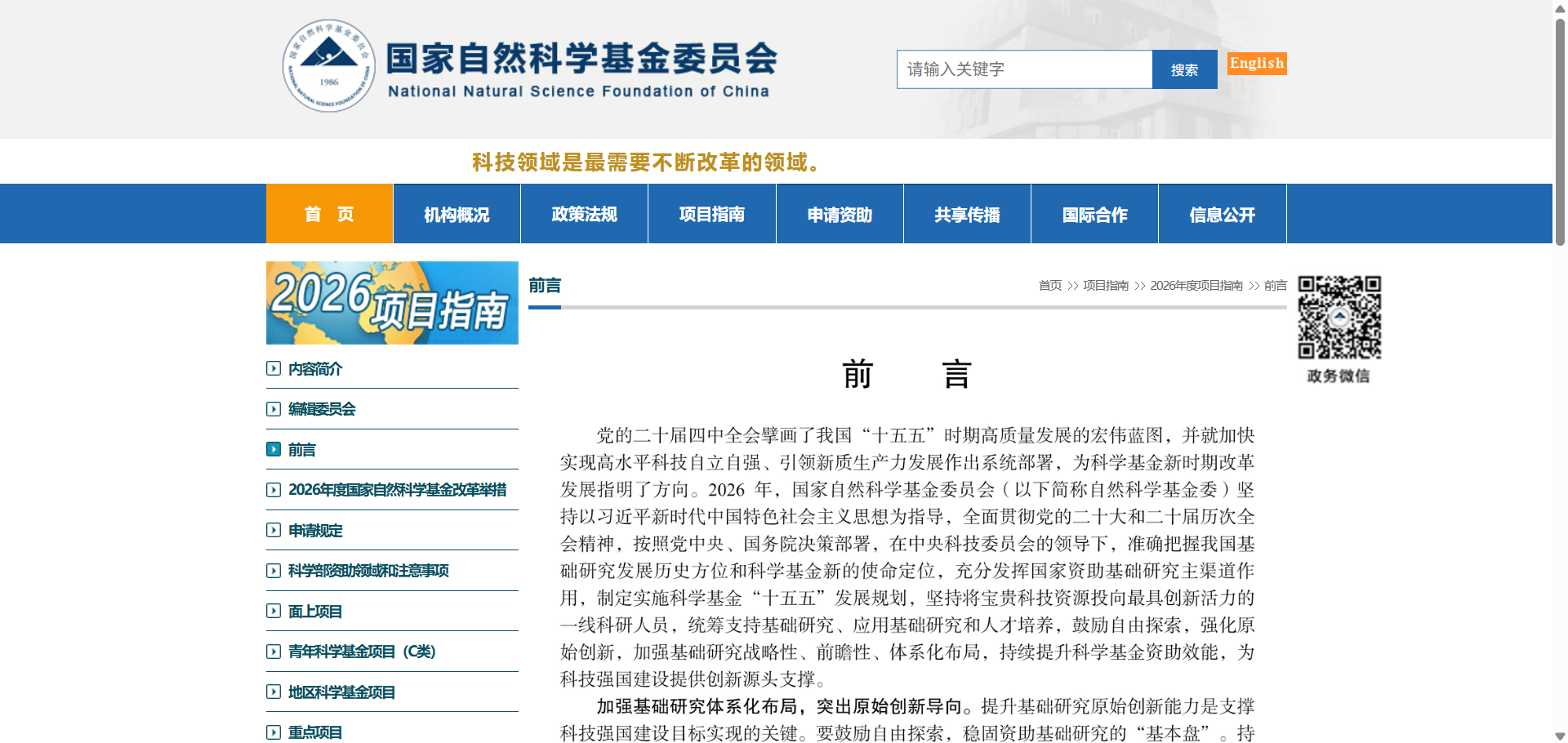Click the arrow icon beside 编辑委员会
1568x743 pixels.
(x=274, y=409)
